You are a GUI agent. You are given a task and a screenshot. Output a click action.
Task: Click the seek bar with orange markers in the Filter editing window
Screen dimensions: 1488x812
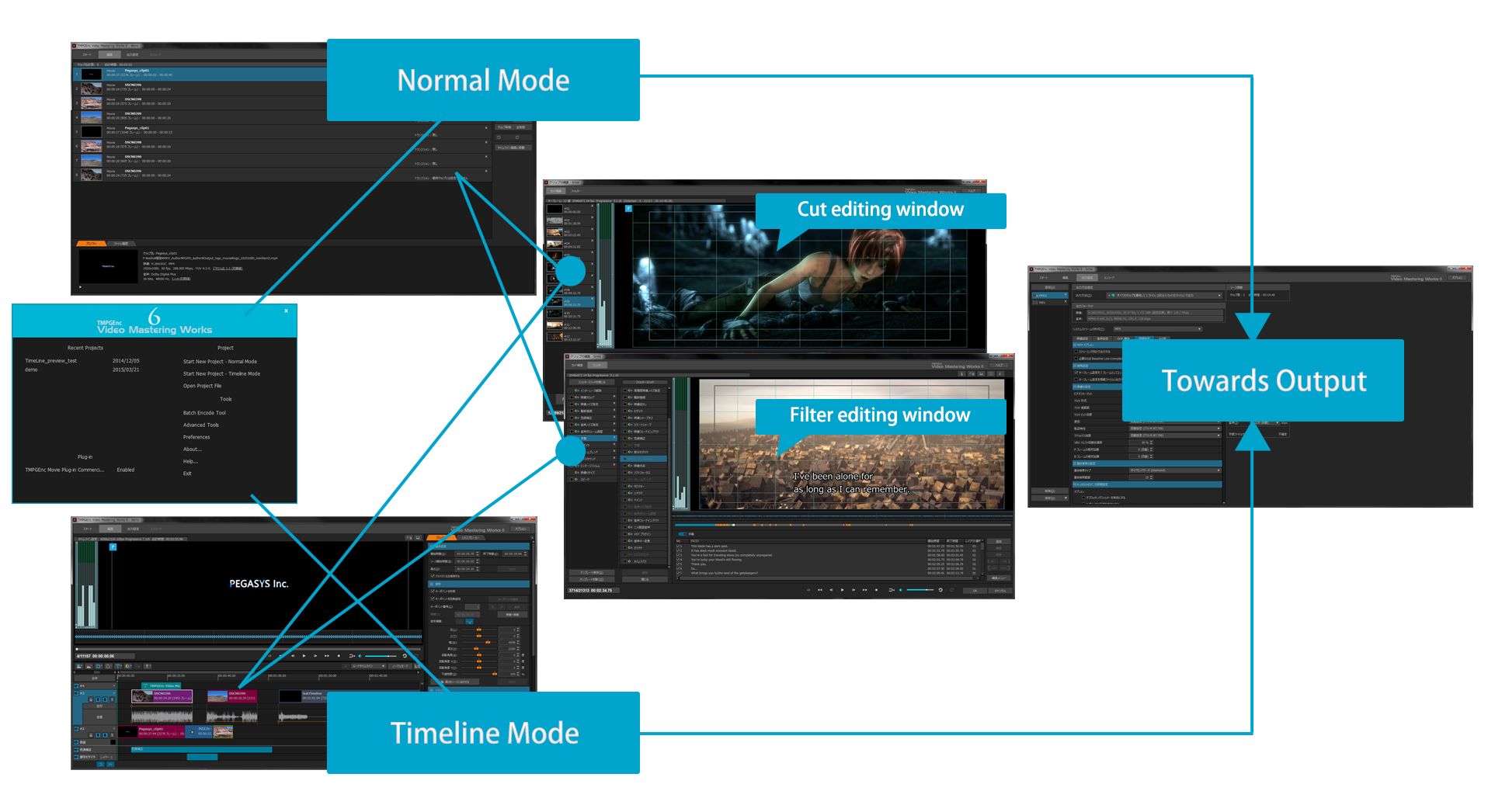[x=843, y=525]
